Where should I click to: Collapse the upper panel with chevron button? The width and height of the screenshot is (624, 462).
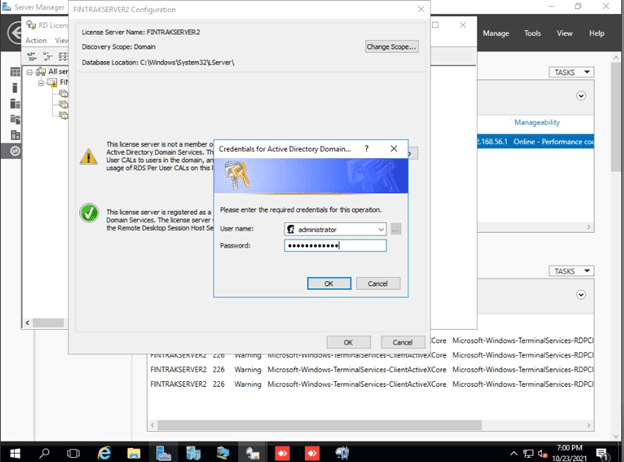[581, 96]
